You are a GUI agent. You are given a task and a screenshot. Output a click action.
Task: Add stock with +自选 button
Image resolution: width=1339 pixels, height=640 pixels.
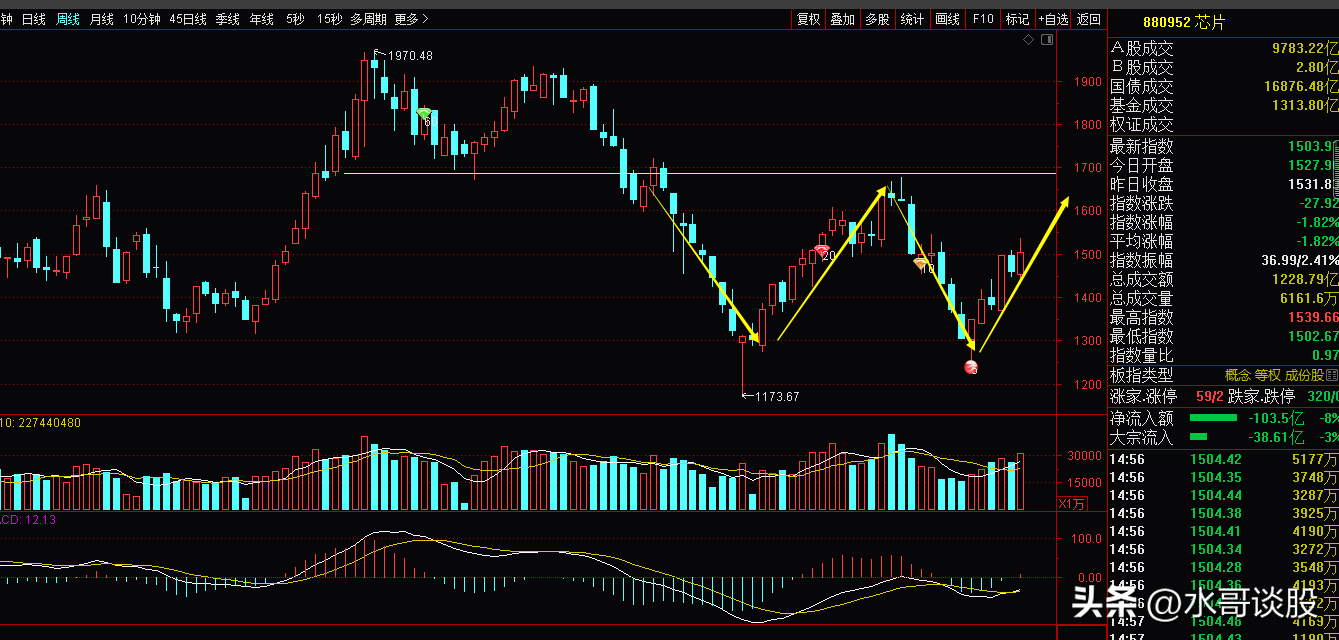click(1052, 19)
